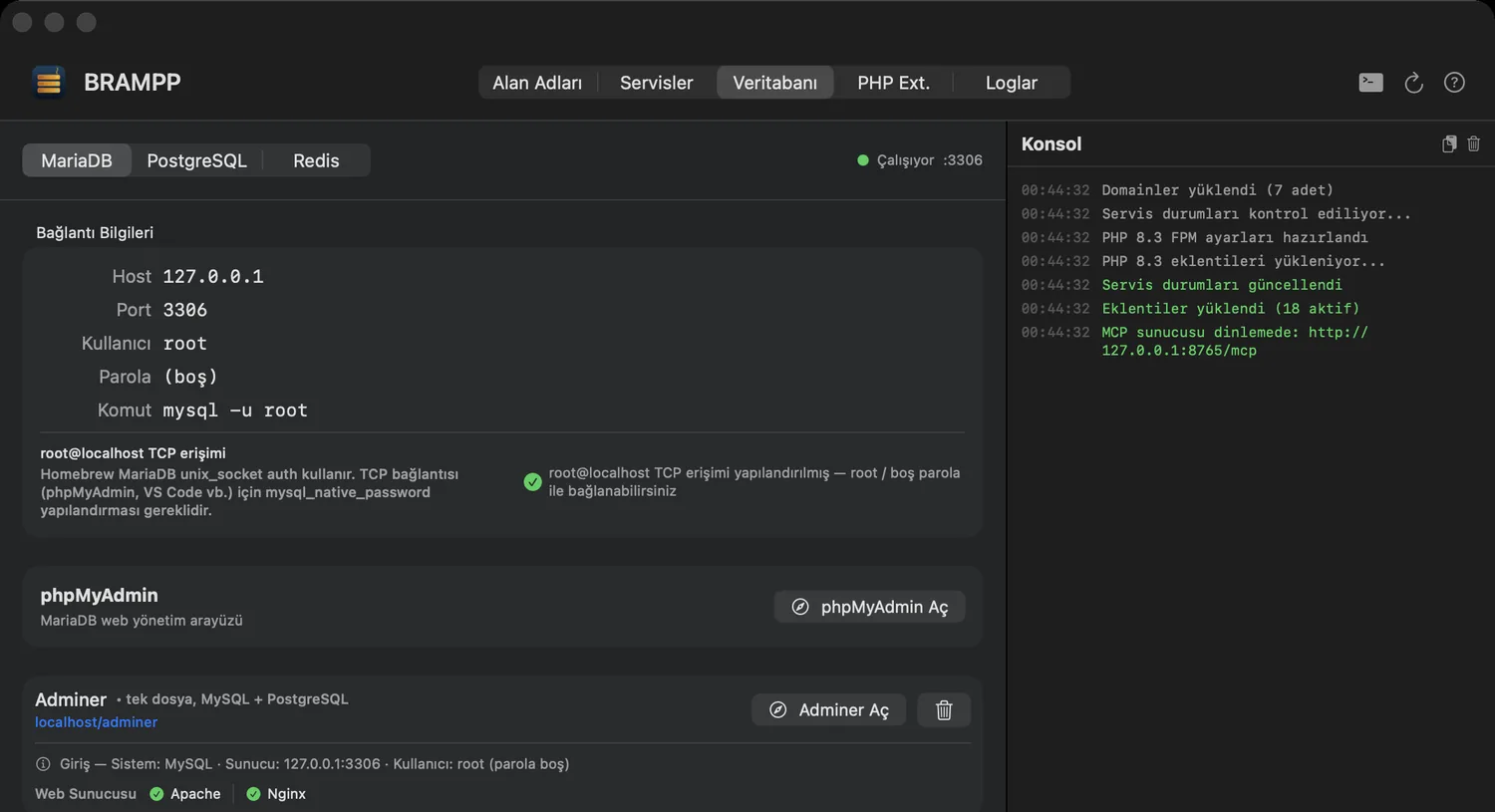This screenshot has width=1495, height=812.
Task: Switch to the PostgreSQL database tab
Action: (196, 160)
